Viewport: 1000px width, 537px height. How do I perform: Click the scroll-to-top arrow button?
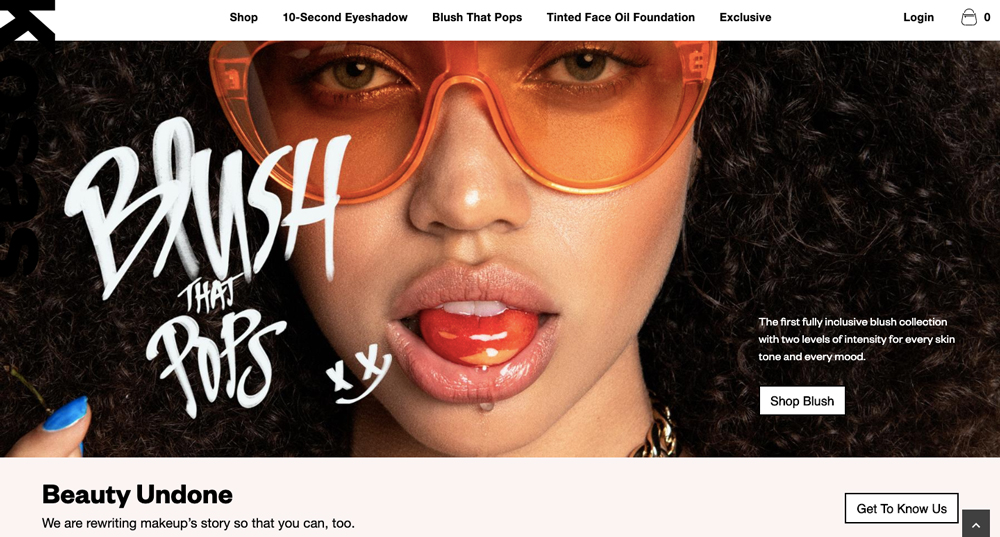point(976,524)
